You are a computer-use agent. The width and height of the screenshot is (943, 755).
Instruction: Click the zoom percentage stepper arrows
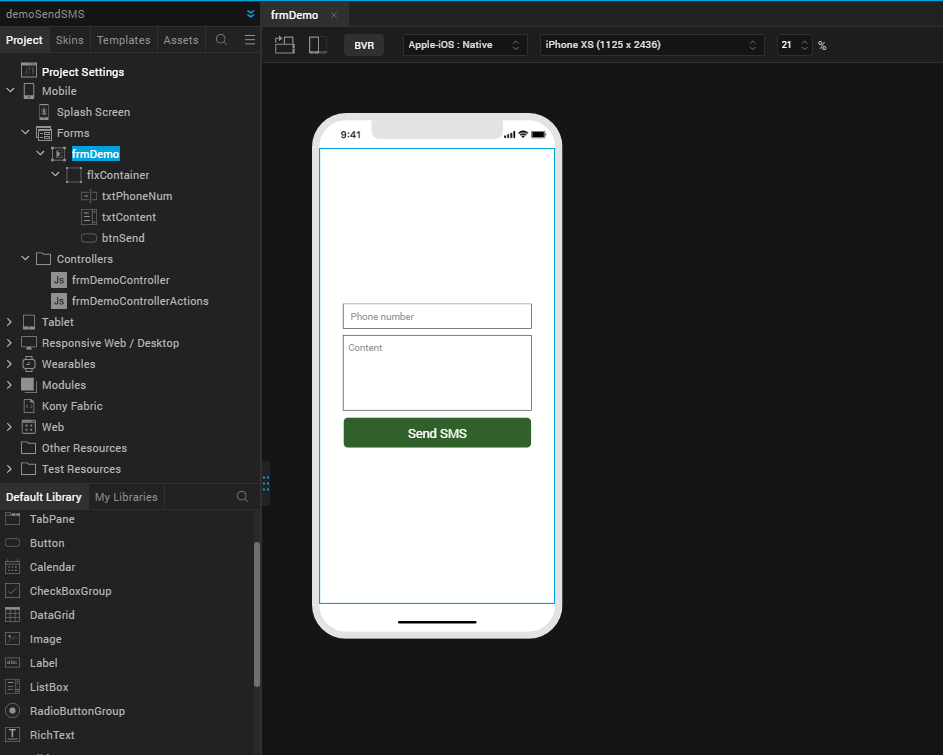[x=804, y=45]
